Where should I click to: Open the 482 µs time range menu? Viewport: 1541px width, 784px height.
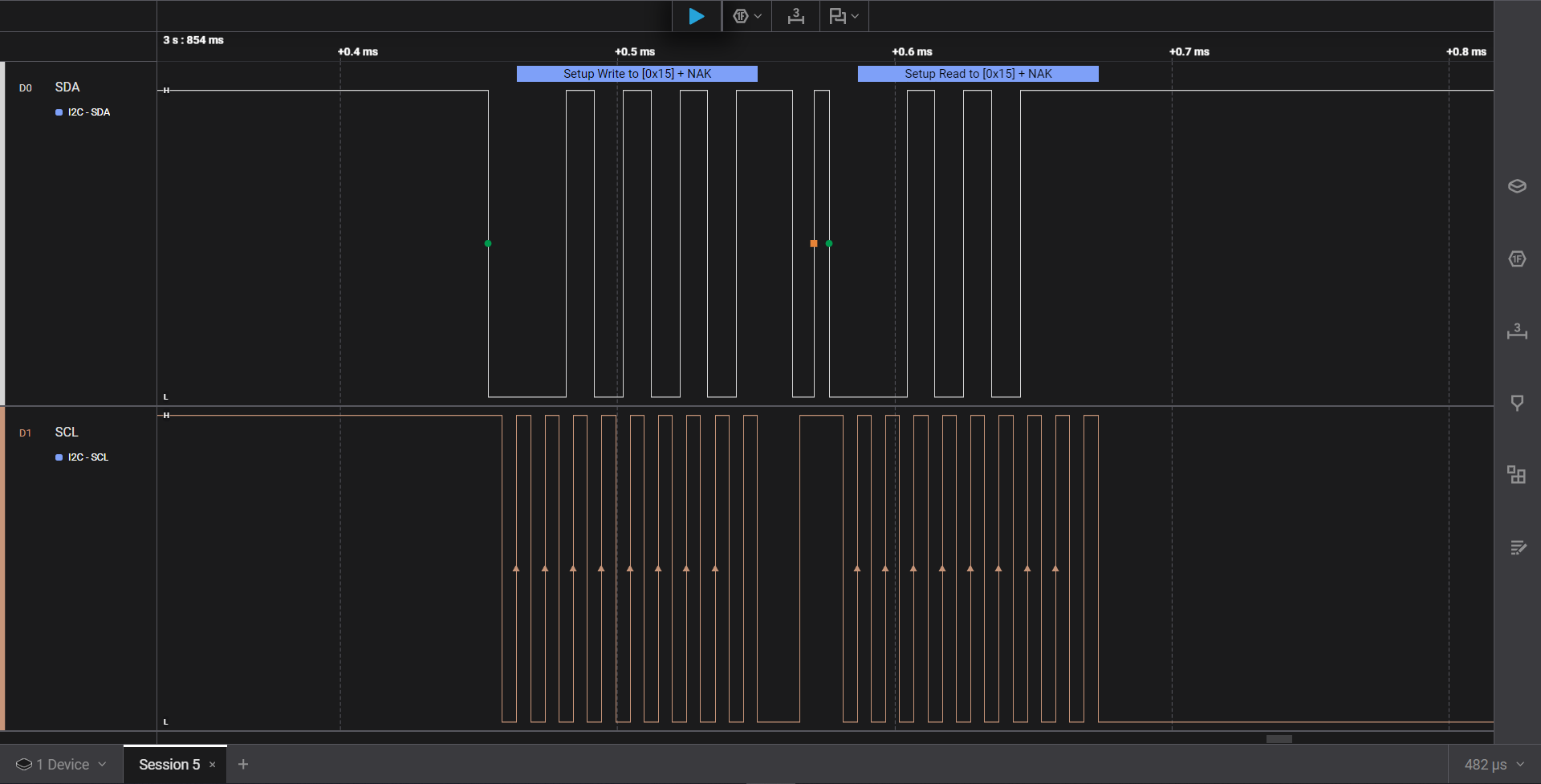click(x=1493, y=765)
